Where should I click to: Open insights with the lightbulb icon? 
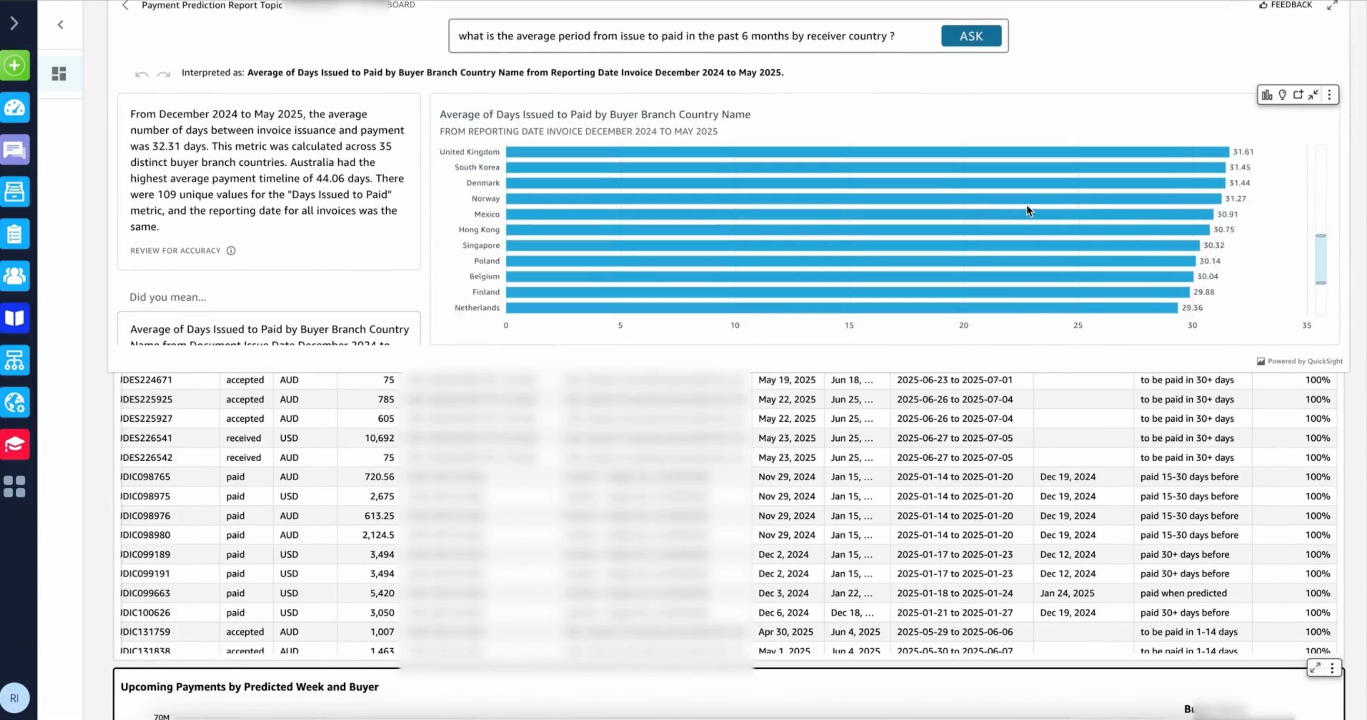tap(1282, 95)
